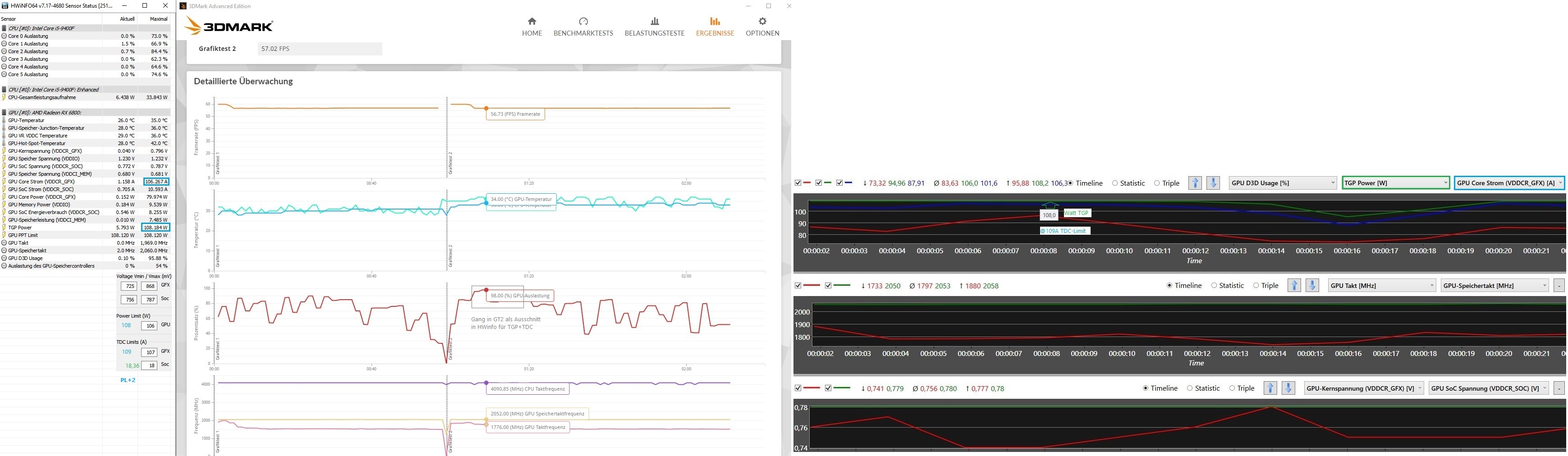Click the GFX Vmin voltage field showing 725
The width and height of the screenshot is (1568, 456).
pyautogui.click(x=128, y=286)
